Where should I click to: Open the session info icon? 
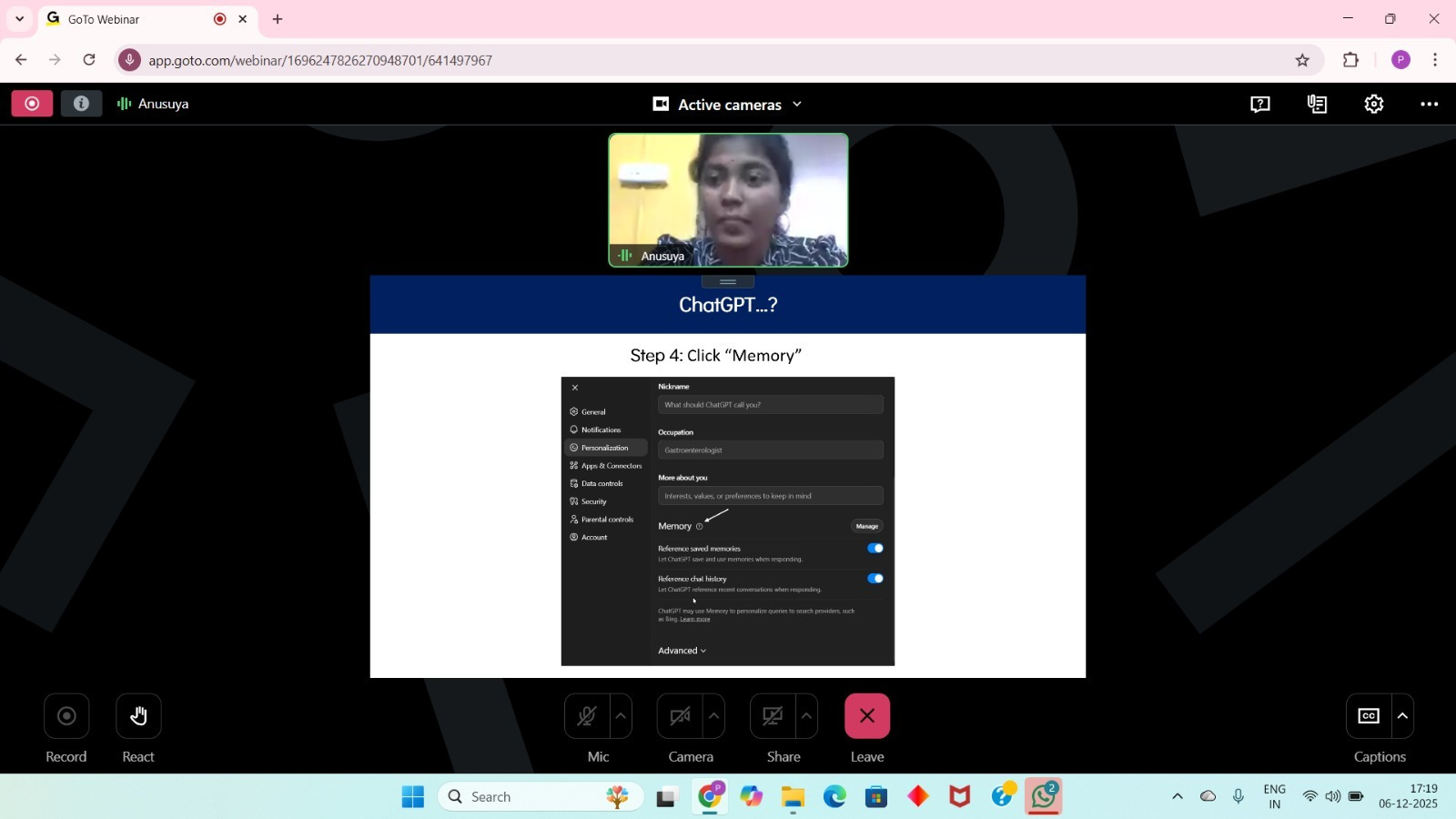[x=81, y=104]
